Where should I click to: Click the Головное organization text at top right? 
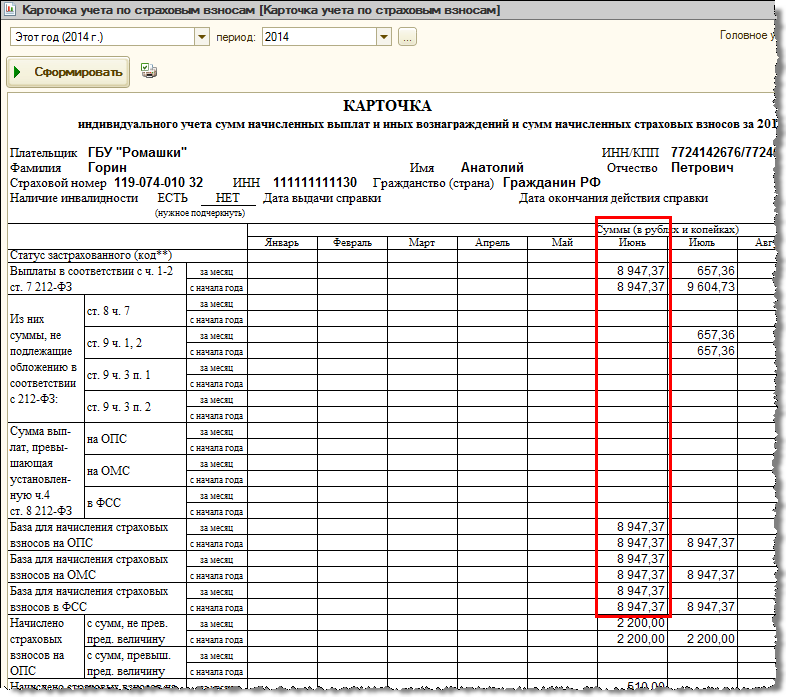tap(747, 35)
